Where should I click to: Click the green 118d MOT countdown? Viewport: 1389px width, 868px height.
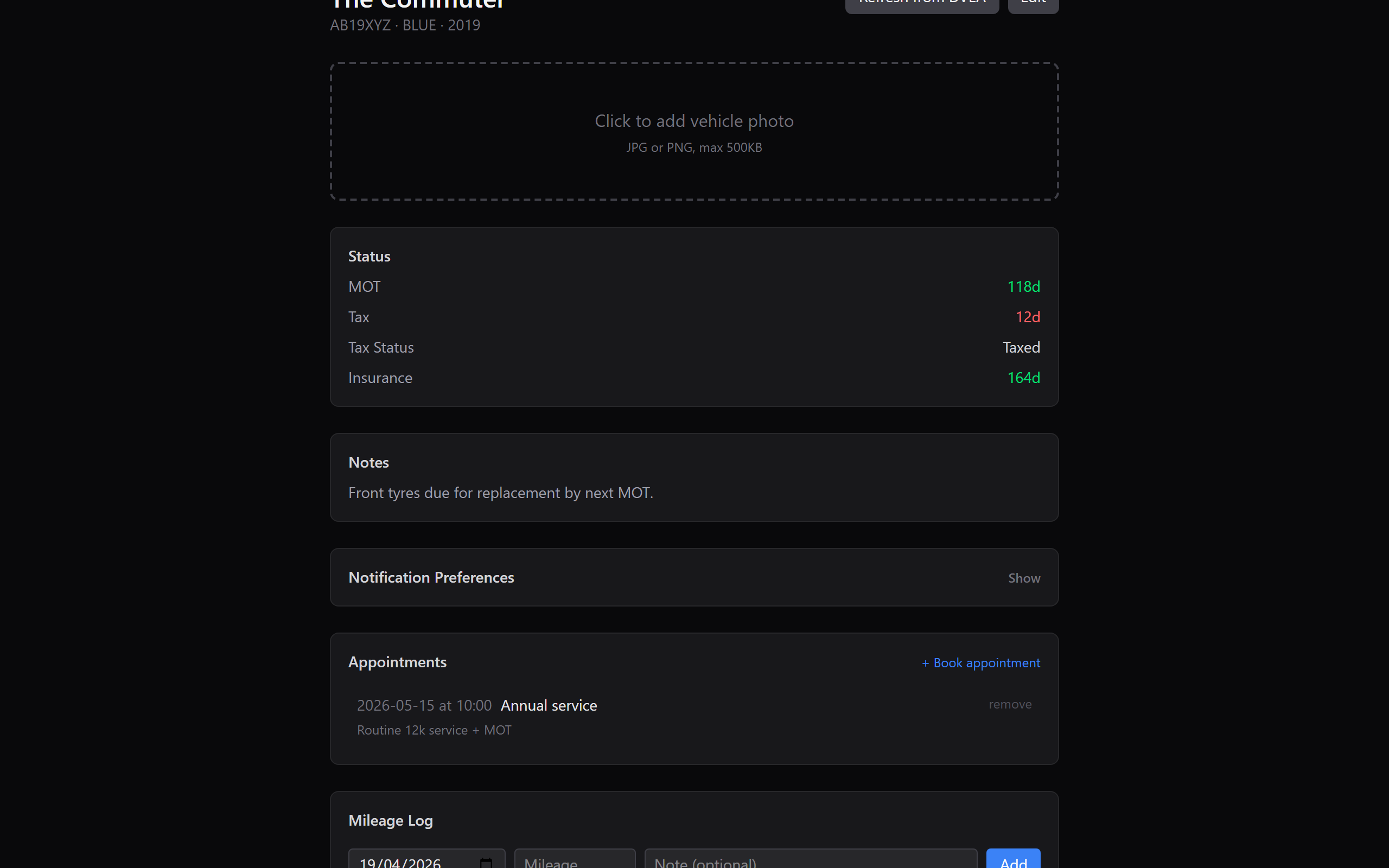pyautogui.click(x=1023, y=286)
